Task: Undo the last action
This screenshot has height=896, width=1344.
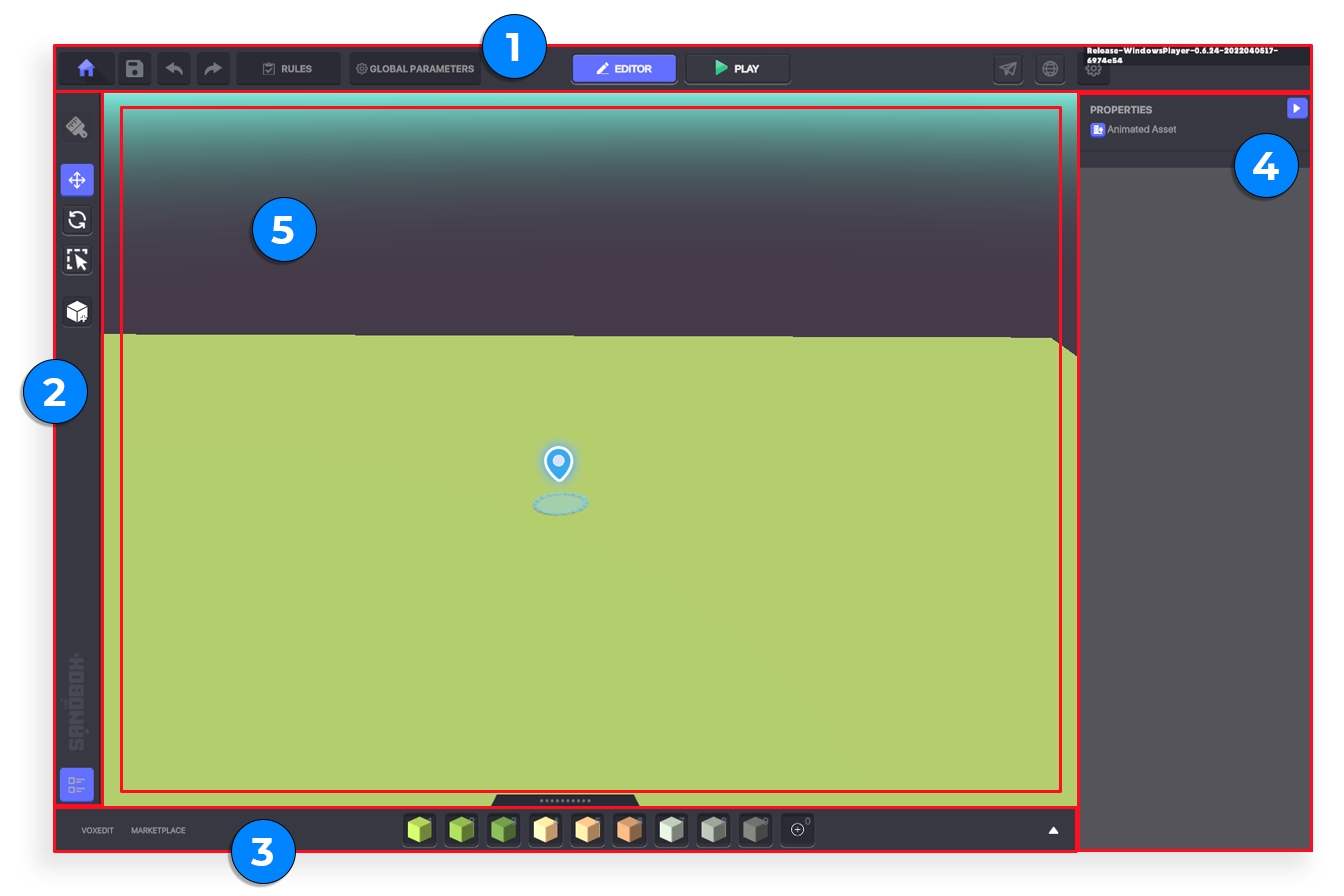Action: 174,69
